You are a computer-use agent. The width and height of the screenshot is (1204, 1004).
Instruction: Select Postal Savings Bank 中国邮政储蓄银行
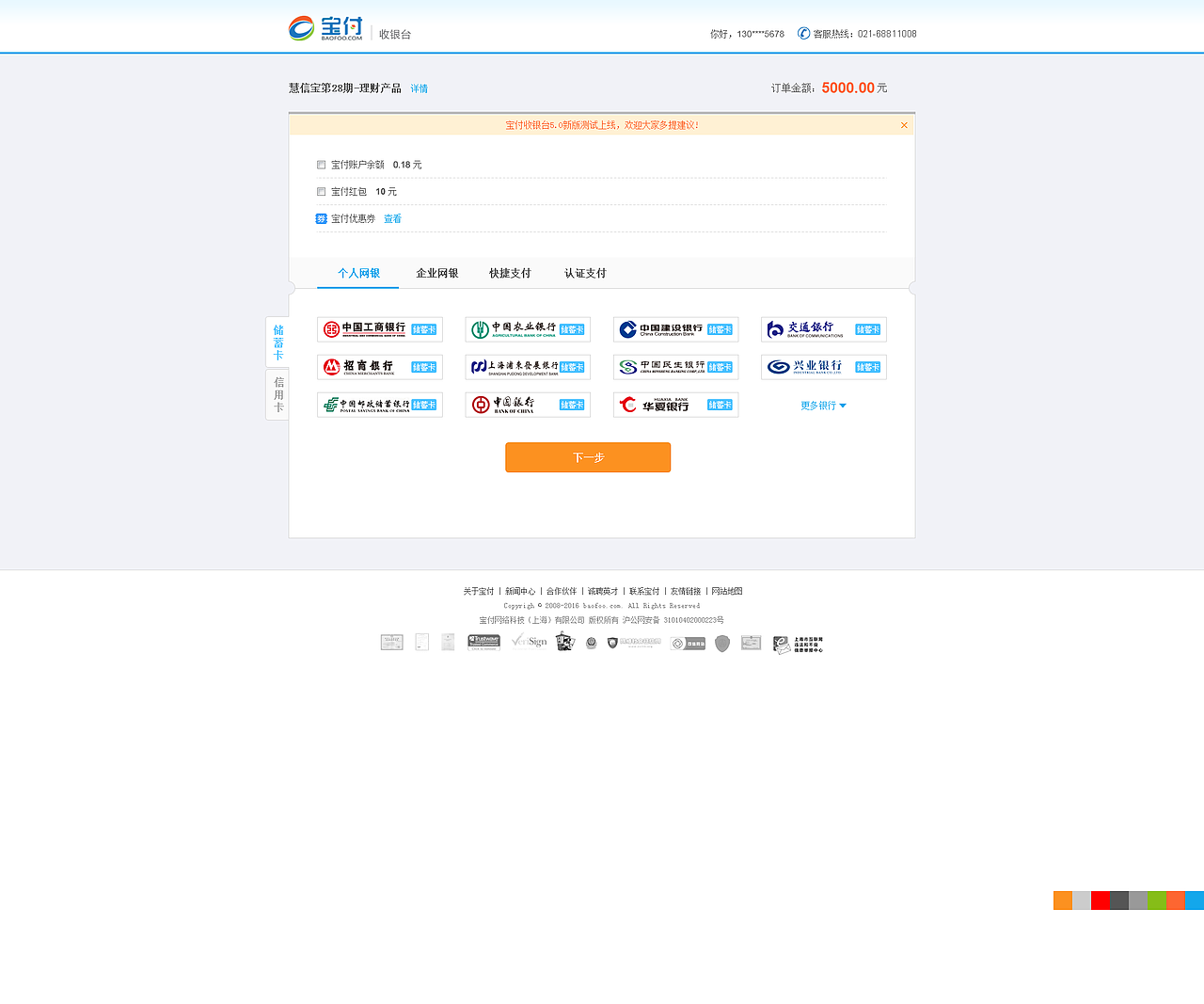point(380,405)
